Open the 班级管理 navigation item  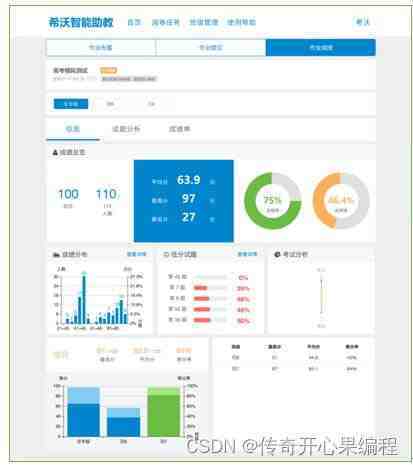point(204,22)
